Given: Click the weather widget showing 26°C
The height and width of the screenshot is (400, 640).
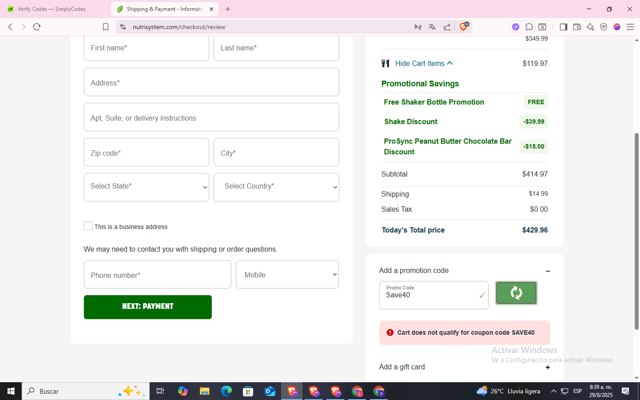Looking at the screenshot, I should [x=508, y=391].
